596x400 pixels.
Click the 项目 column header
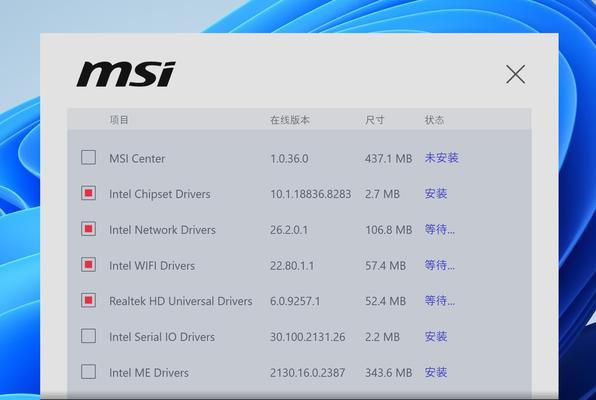point(119,120)
